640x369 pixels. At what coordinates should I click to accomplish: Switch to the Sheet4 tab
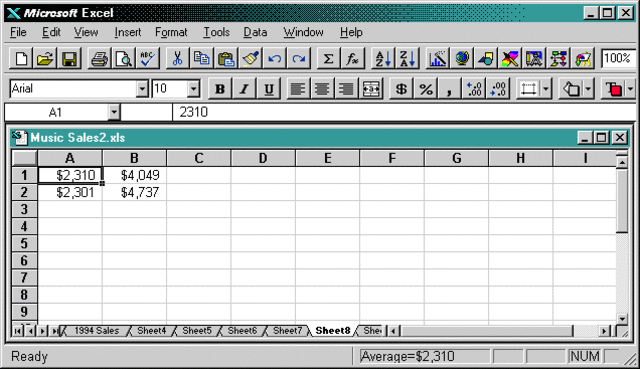(151, 331)
